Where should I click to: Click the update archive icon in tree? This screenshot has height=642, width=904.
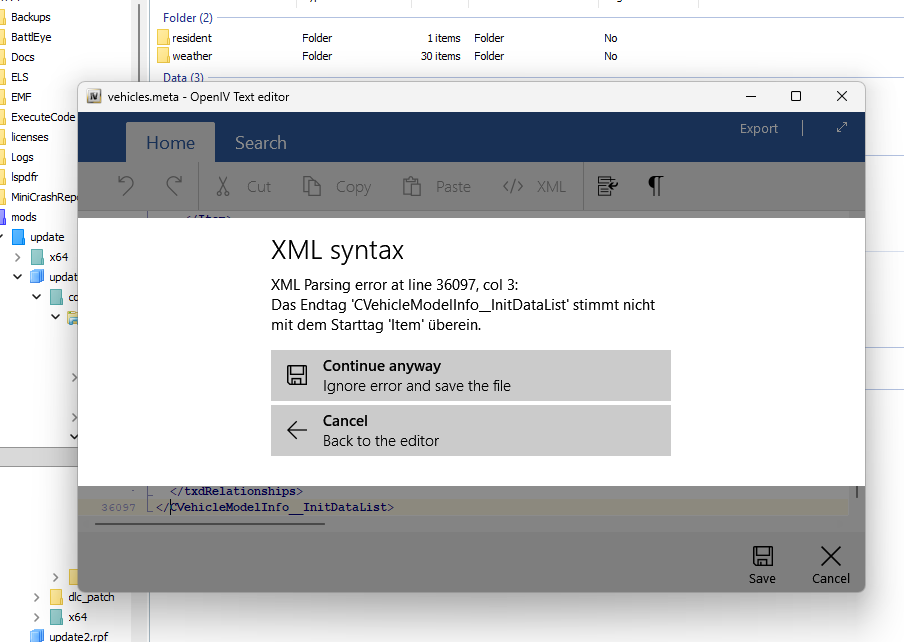[x=37, y=277]
